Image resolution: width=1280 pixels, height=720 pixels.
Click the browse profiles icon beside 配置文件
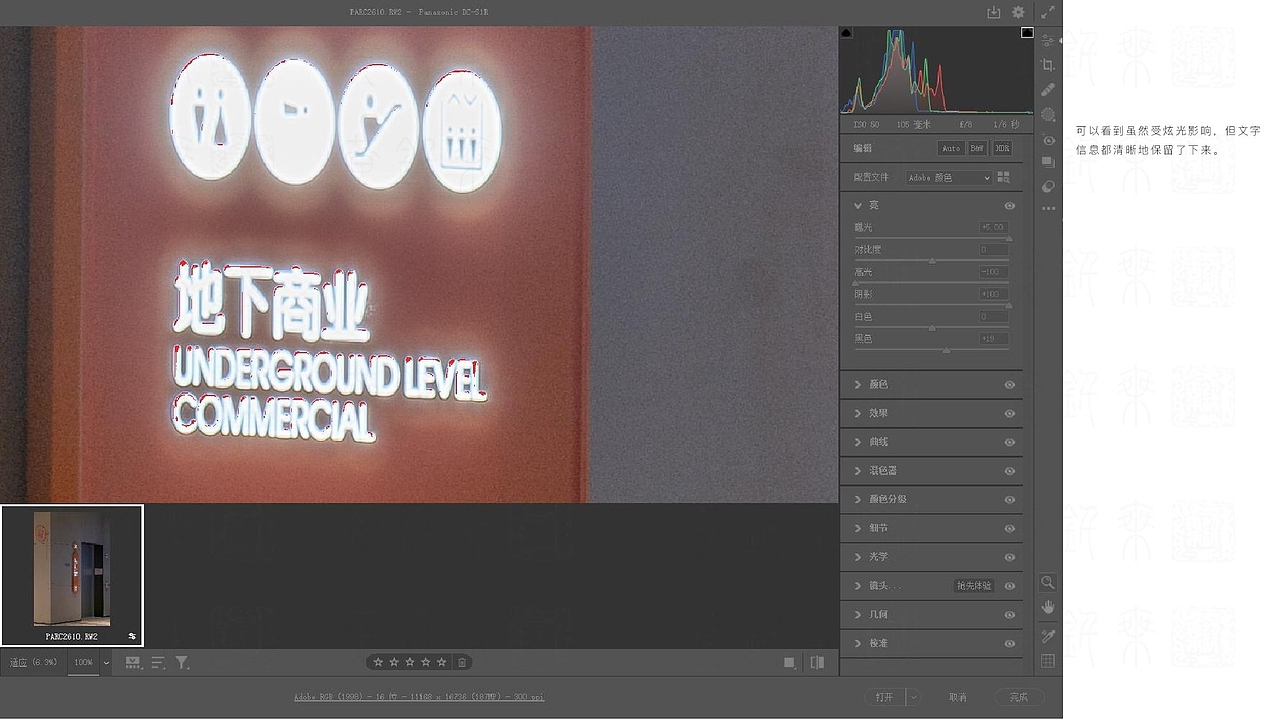coord(1004,177)
